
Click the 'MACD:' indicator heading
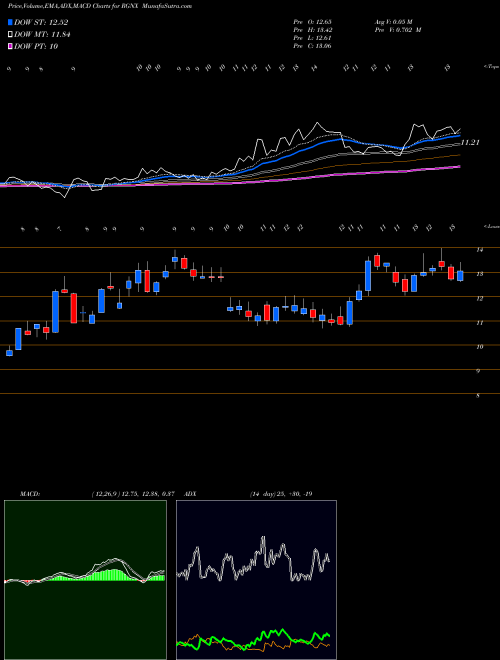30,494
